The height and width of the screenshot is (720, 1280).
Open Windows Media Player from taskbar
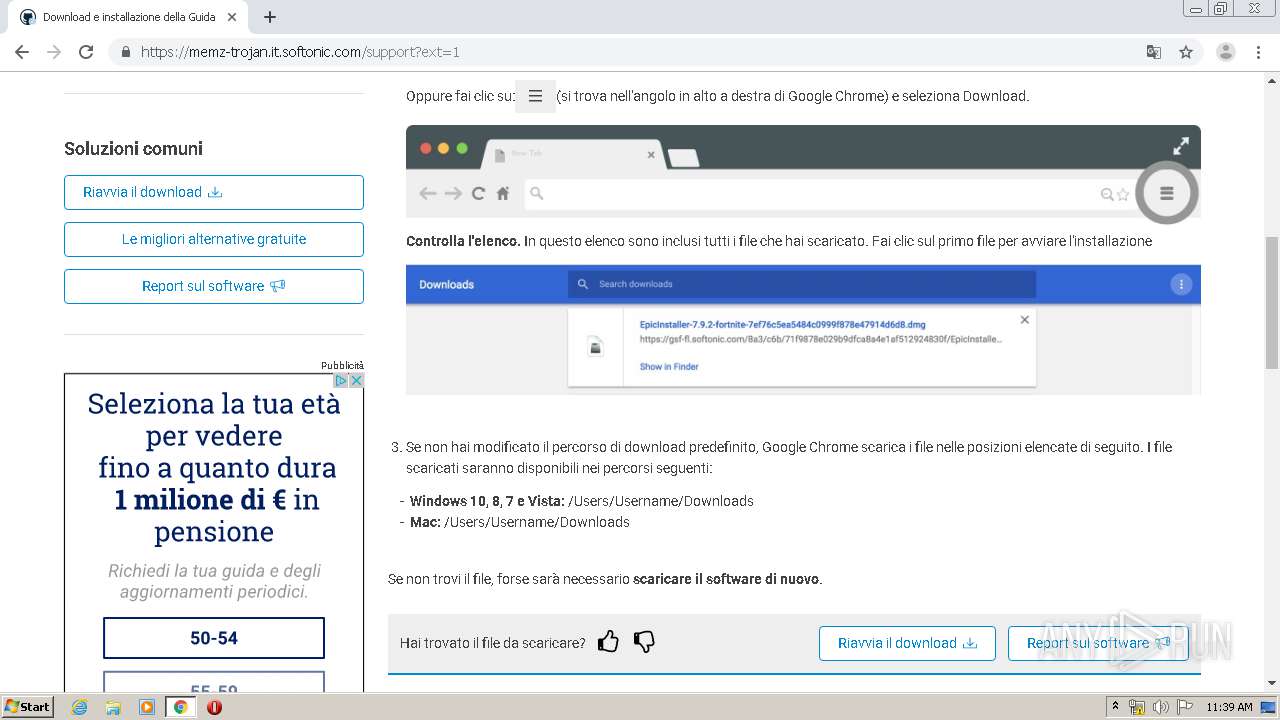(x=147, y=707)
